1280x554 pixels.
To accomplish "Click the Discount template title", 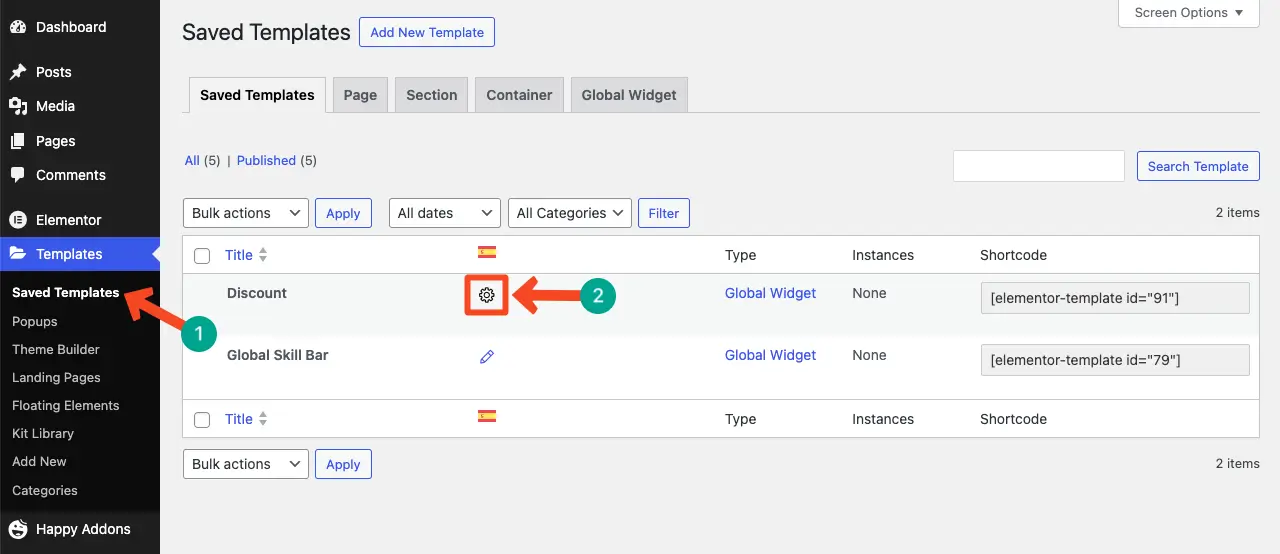I will 257,293.
